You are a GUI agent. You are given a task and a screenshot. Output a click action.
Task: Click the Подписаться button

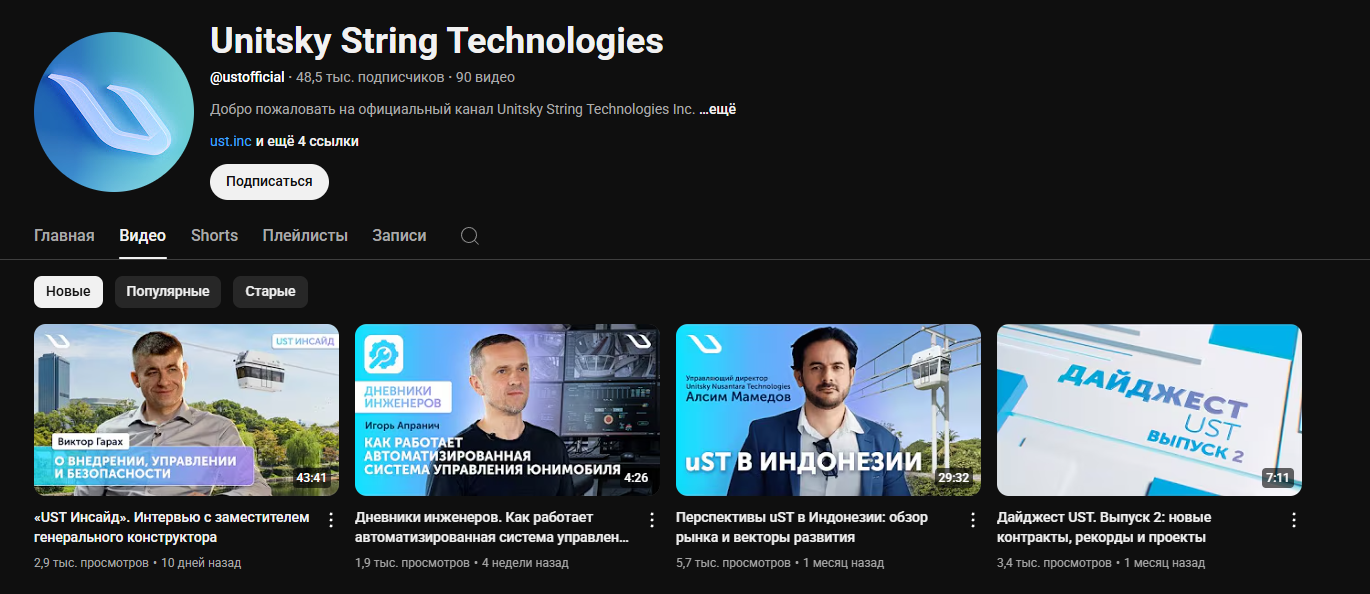pyautogui.click(x=269, y=181)
